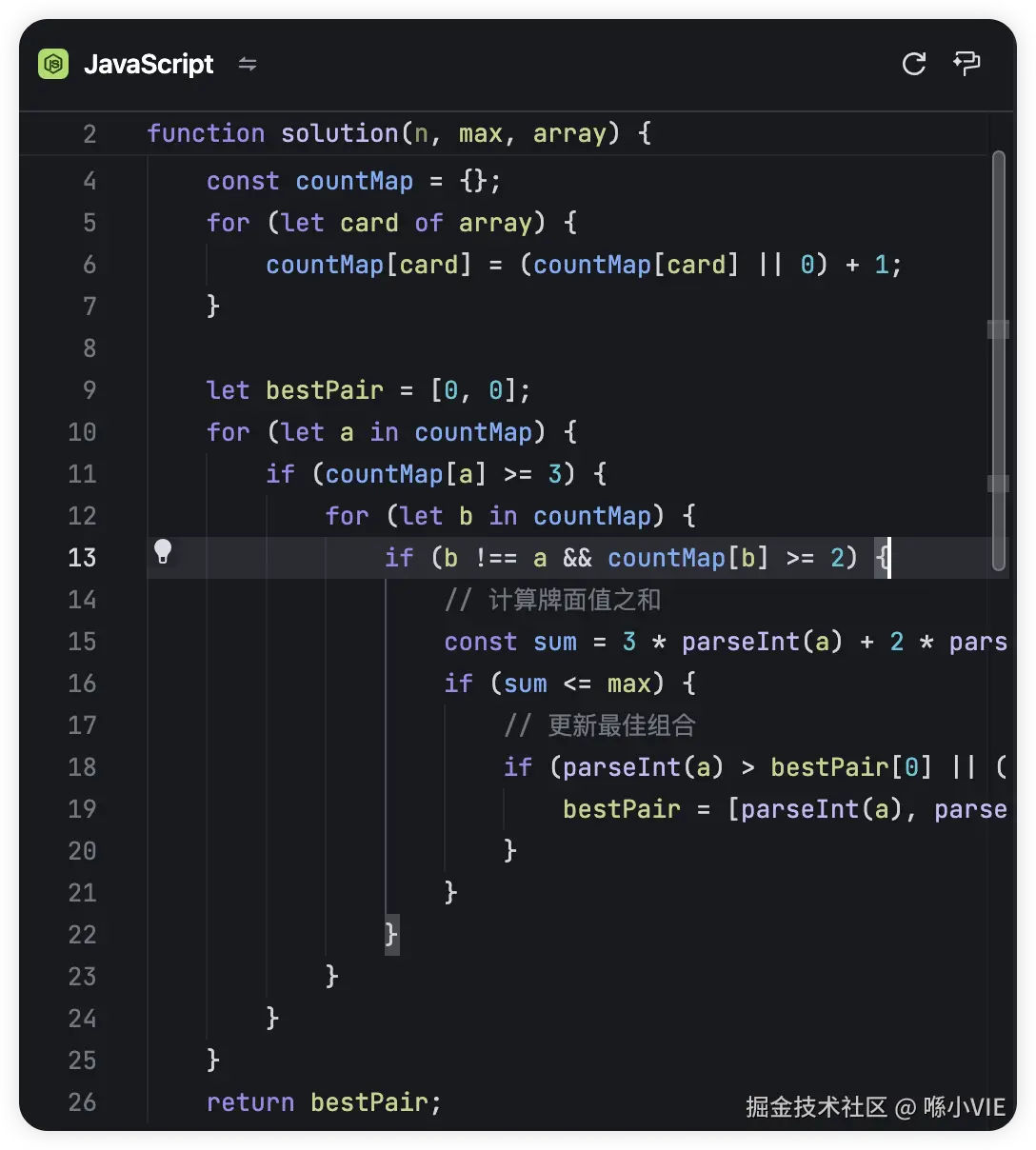
Task: Click the comment 更新最佳组合
Action: [x=621, y=725]
